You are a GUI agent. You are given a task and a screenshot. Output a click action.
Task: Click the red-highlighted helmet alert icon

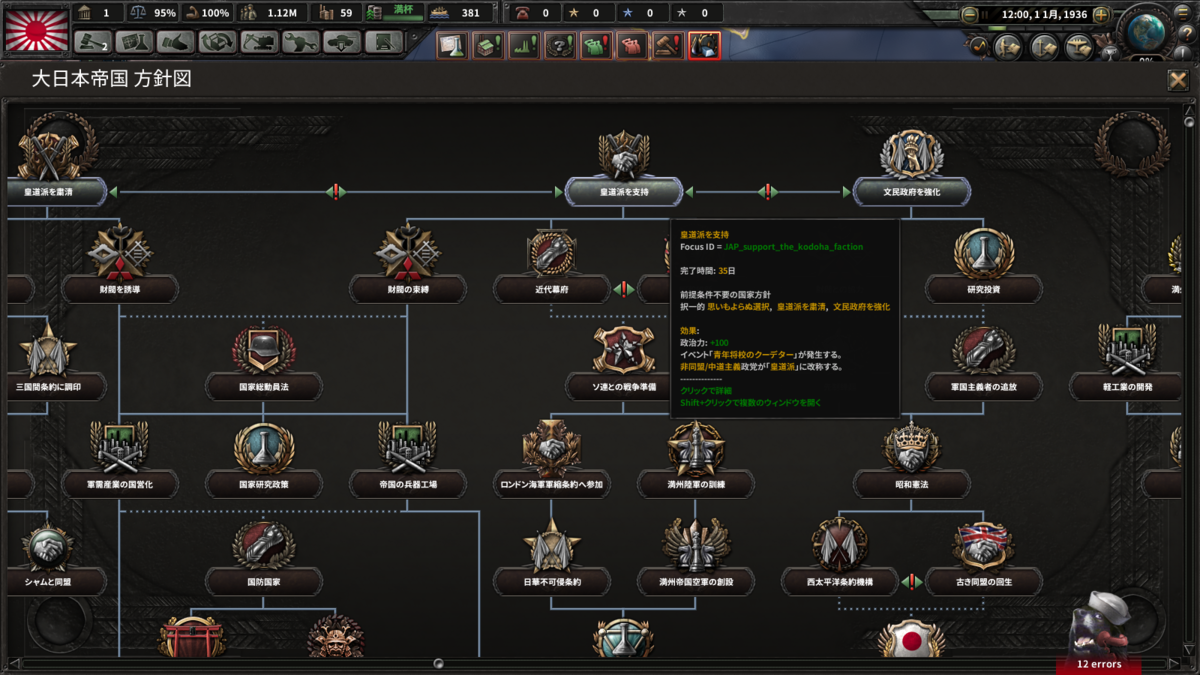tap(704, 45)
